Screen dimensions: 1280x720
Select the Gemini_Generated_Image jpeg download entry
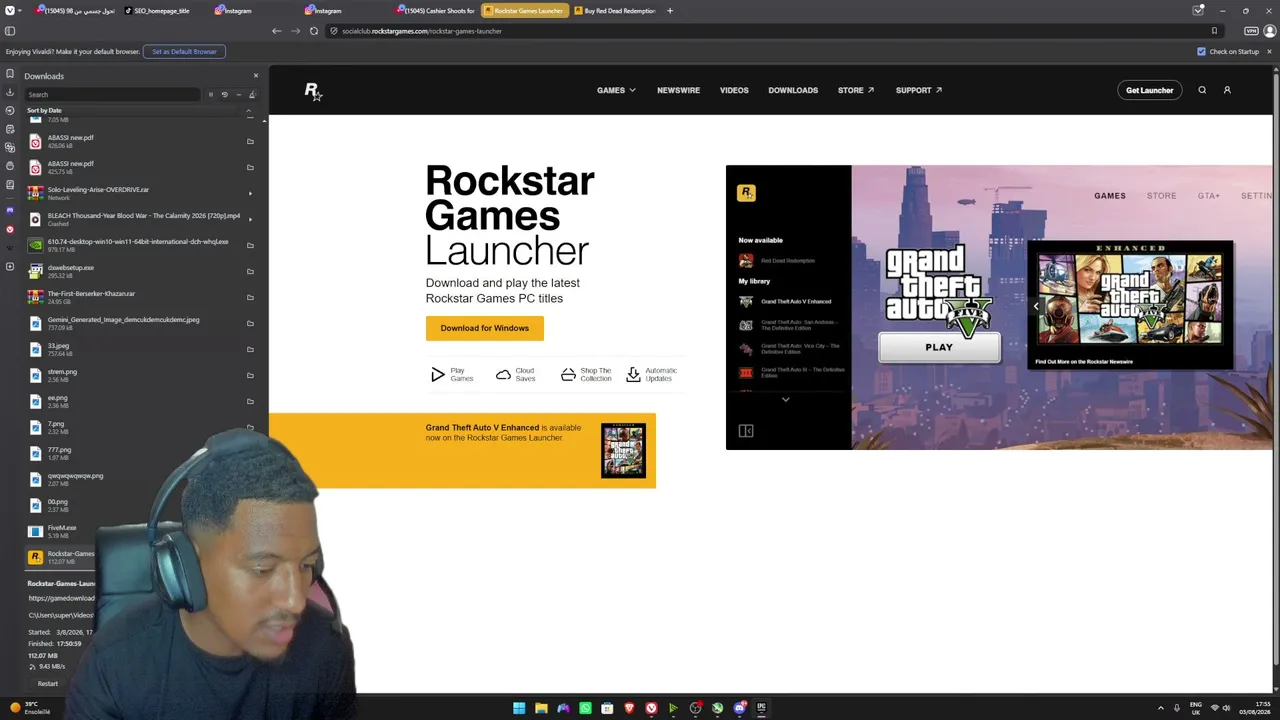[140, 323]
